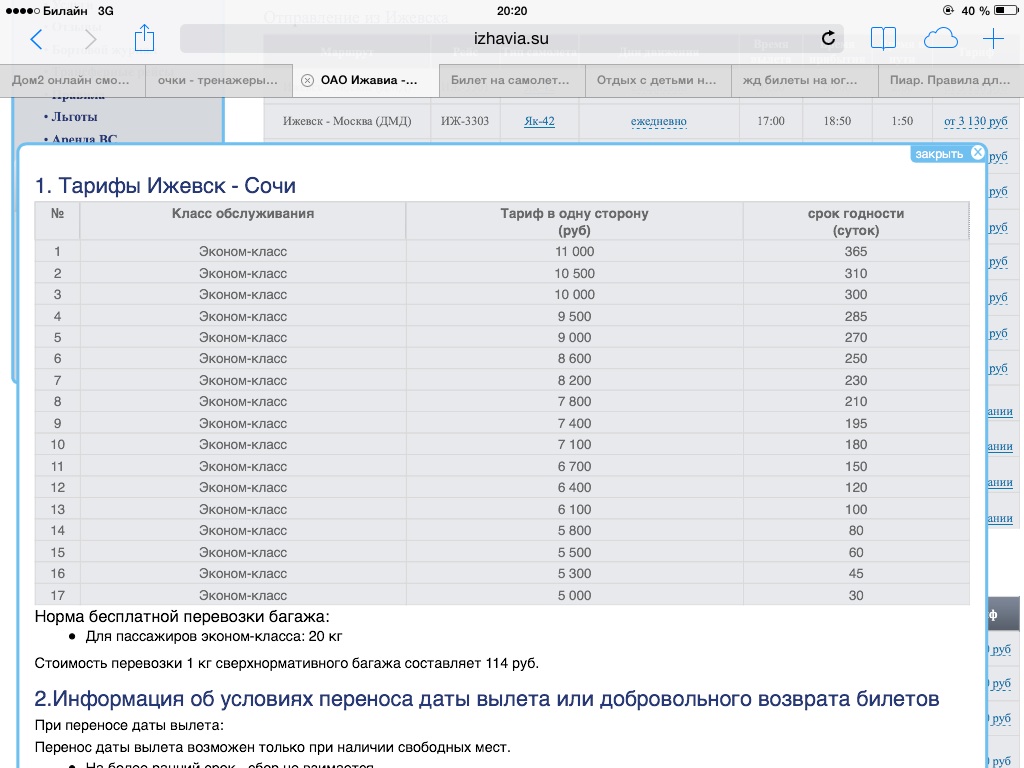Reload the izhavia.su page
The width and height of the screenshot is (1024, 768).
[828, 39]
